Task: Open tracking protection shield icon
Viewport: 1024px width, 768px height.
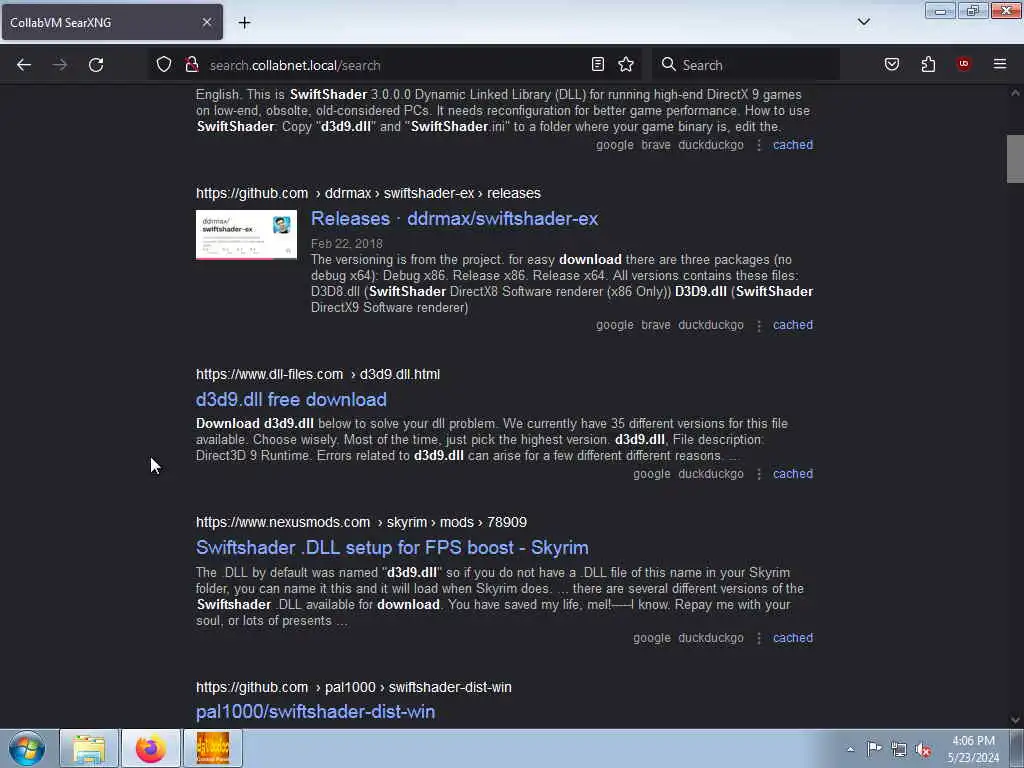Action: (164, 64)
